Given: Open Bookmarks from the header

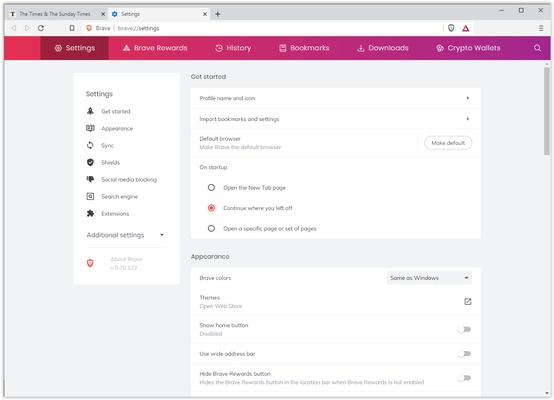Looking at the screenshot, I should (304, 48).
